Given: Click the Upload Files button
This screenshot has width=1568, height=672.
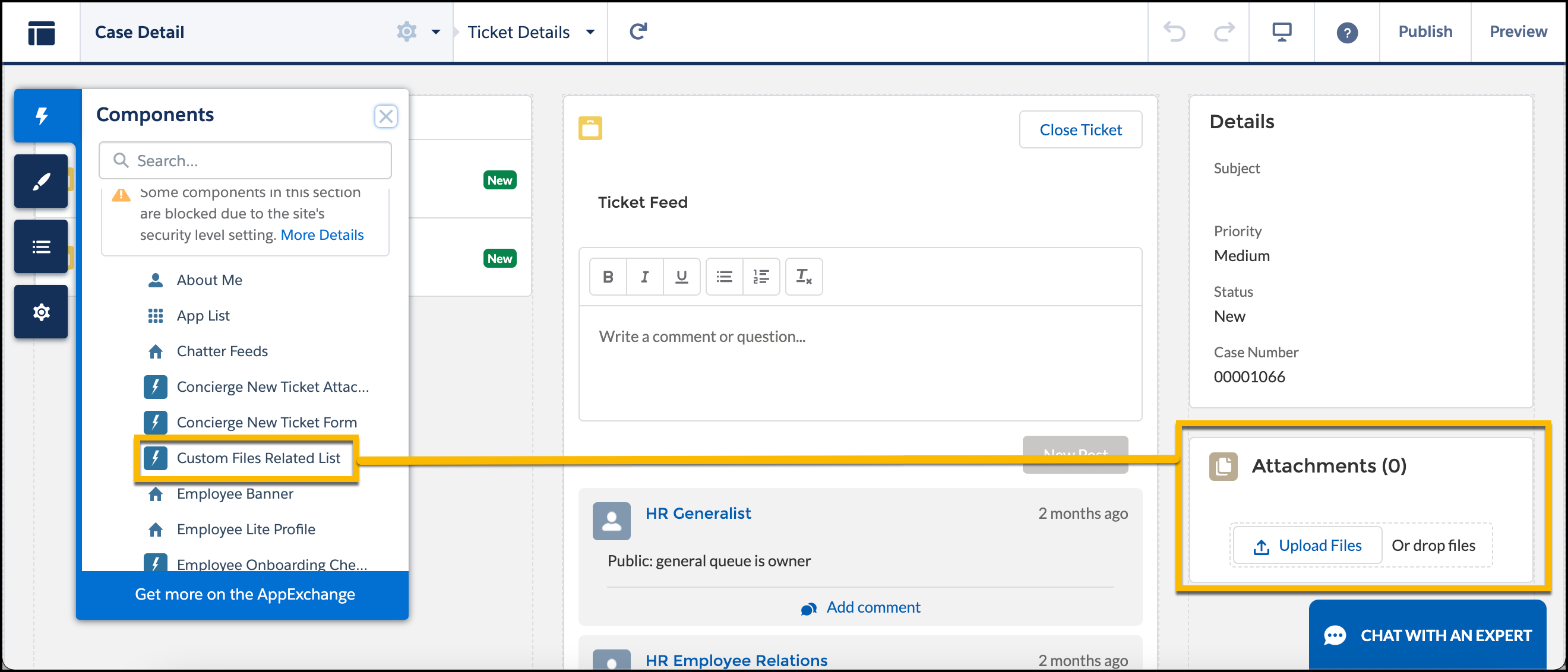Looking at the screenshot, I should coord(1307,546).
